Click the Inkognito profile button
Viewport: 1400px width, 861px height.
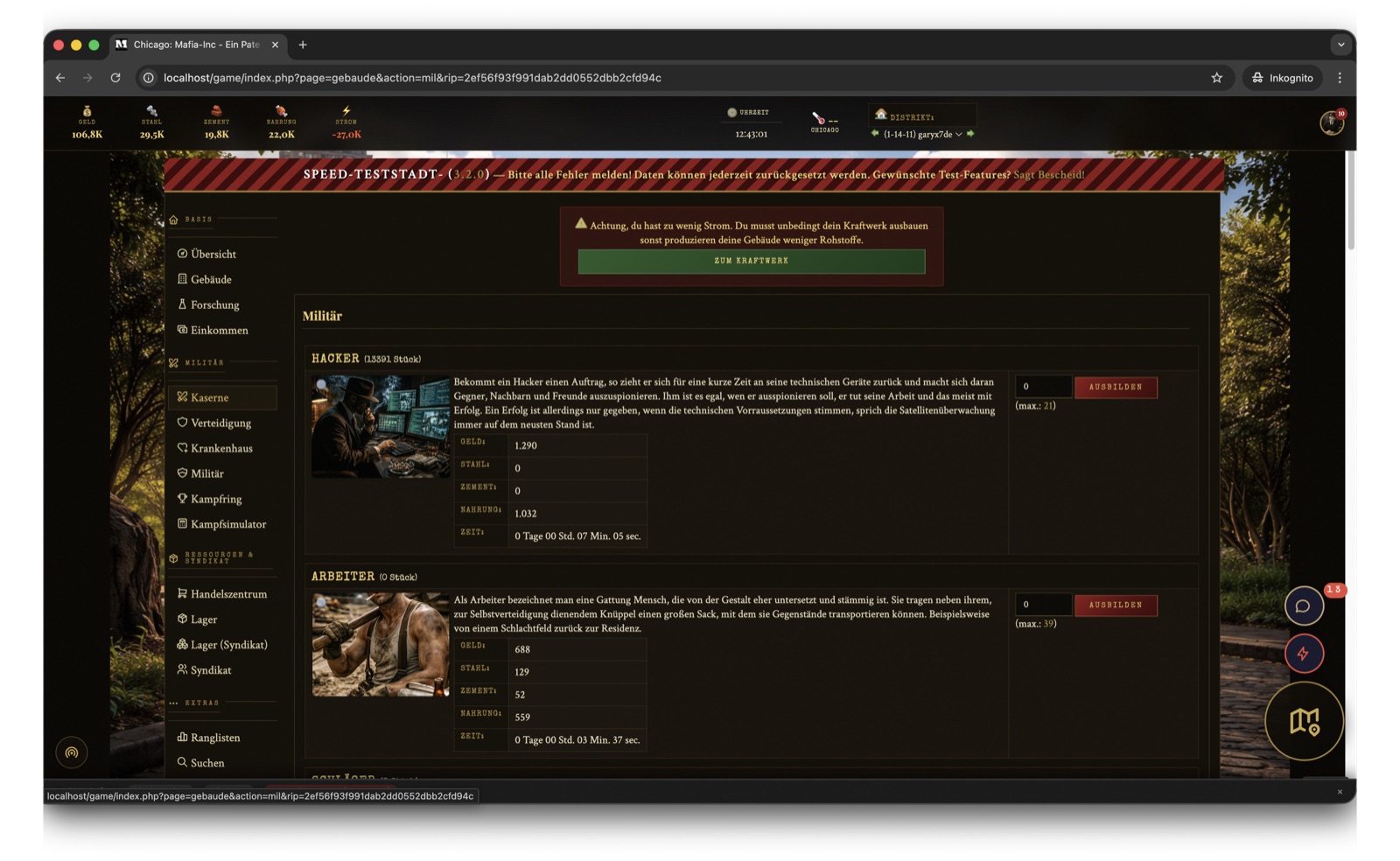coord(1283,78)
